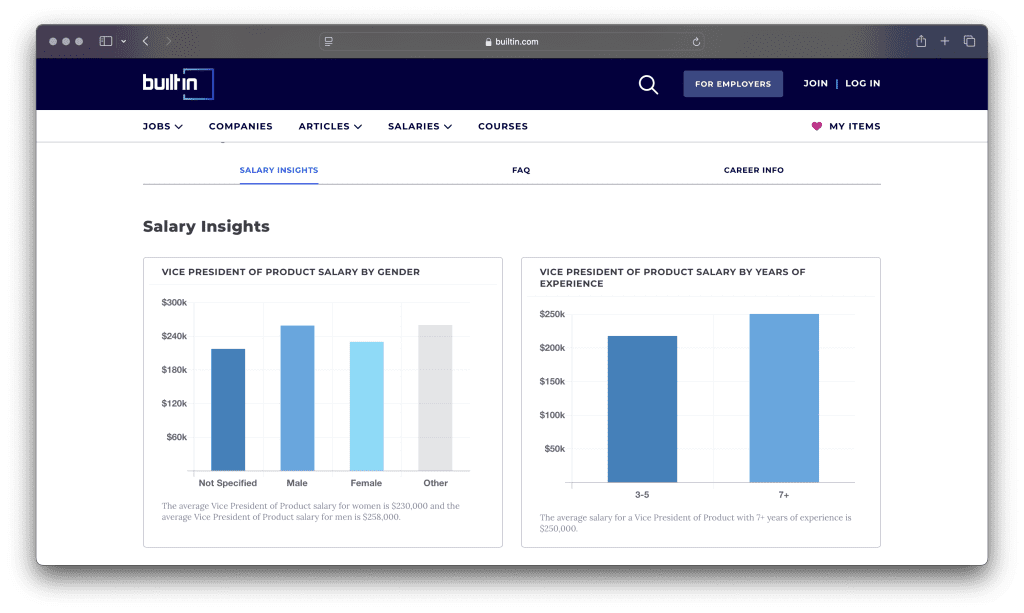Open the Companies navigation link
This screenshot has height=613, width=1024.
click(240, 127)
